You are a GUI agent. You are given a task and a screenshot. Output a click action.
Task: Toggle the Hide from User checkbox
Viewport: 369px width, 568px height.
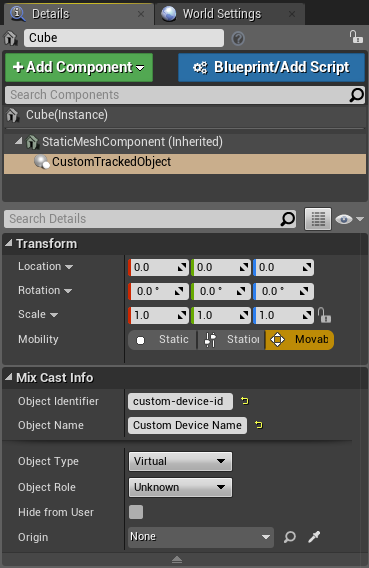136,512
